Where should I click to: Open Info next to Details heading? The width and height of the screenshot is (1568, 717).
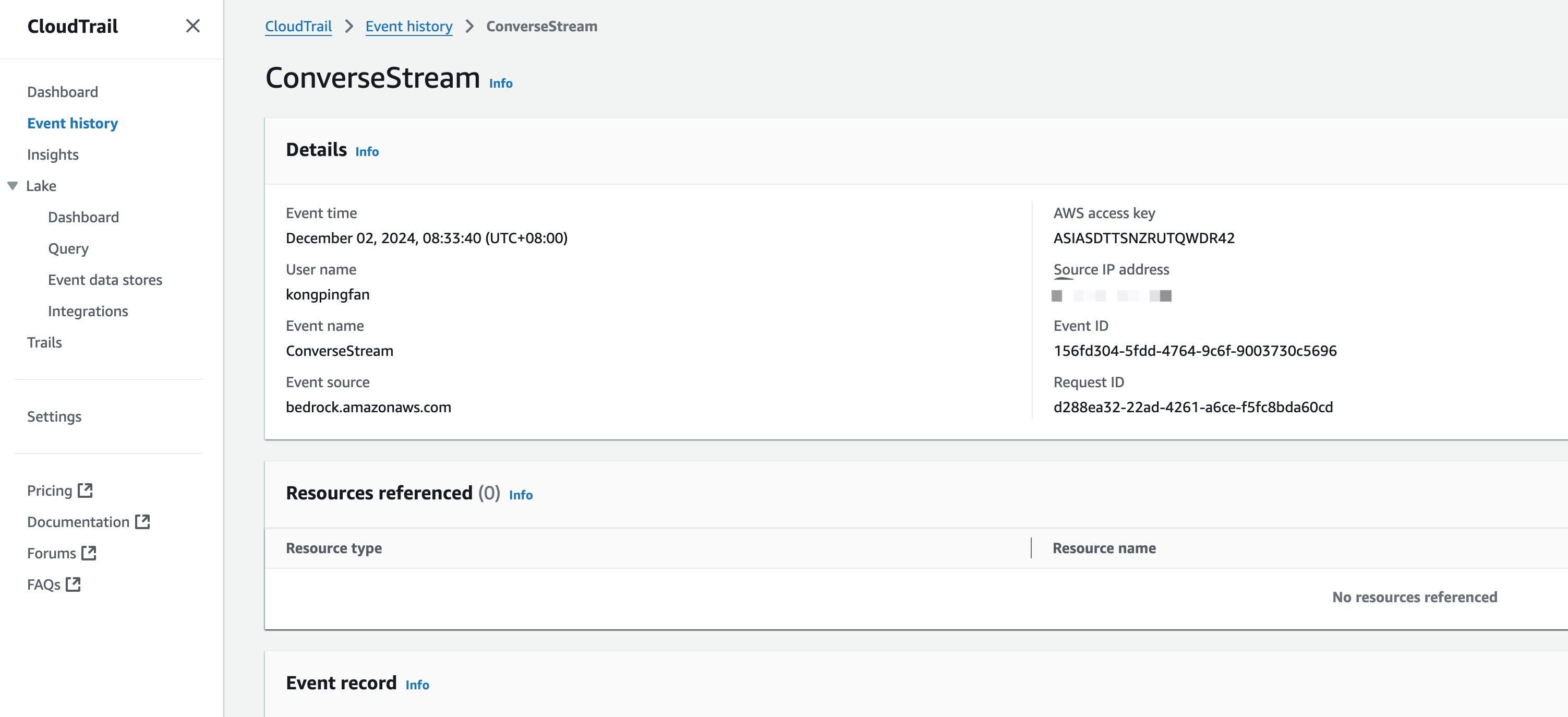(x=366, y=152)
